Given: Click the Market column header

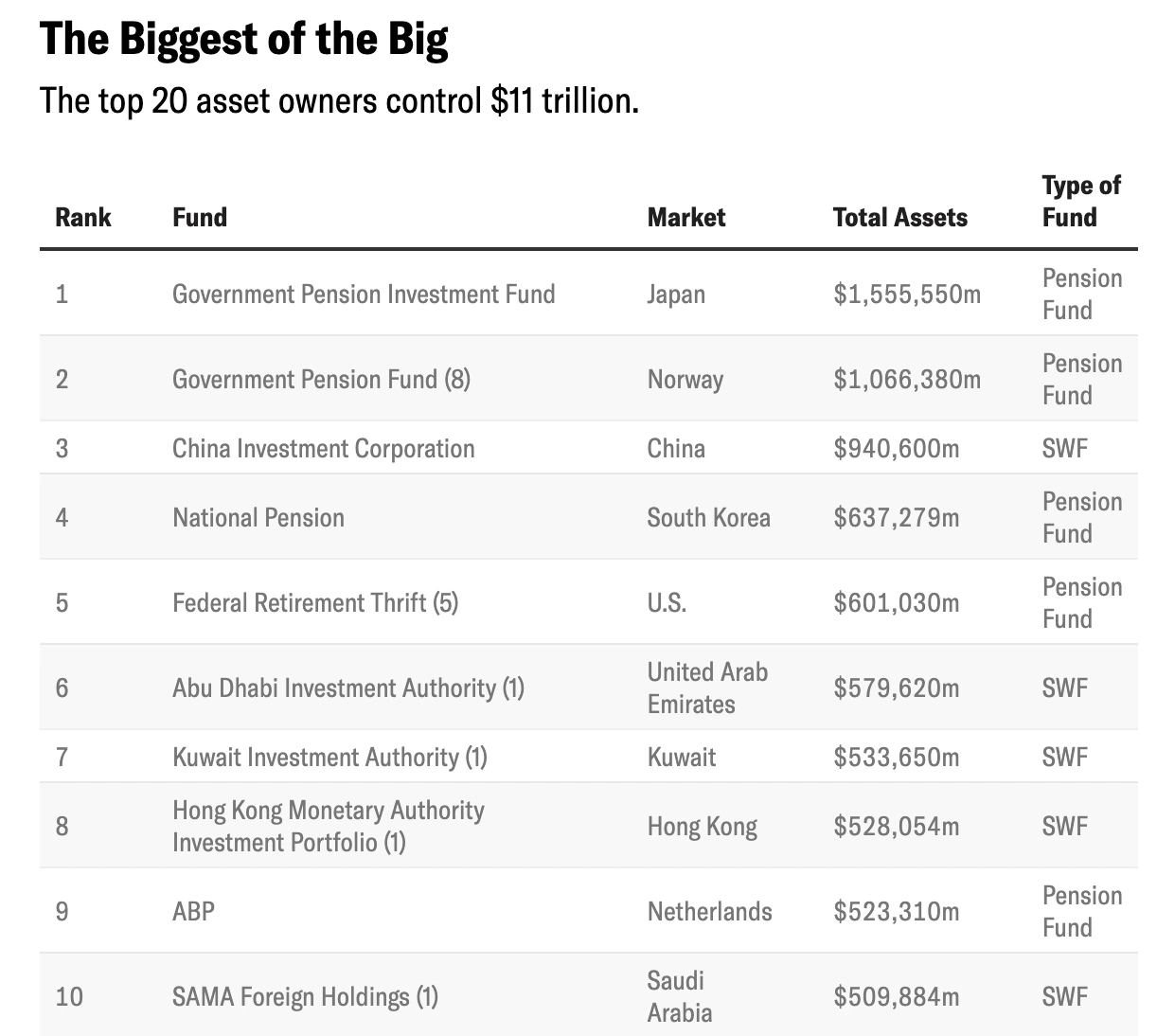Looking at the screenshot, I should (686, 217).
